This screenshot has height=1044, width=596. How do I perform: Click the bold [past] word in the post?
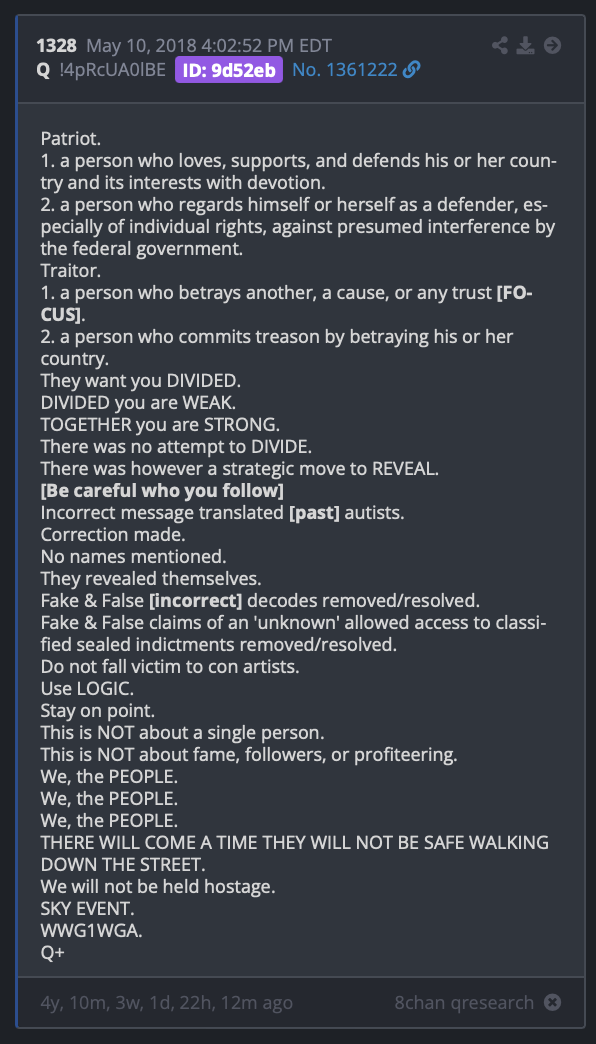tap(314, 513)
